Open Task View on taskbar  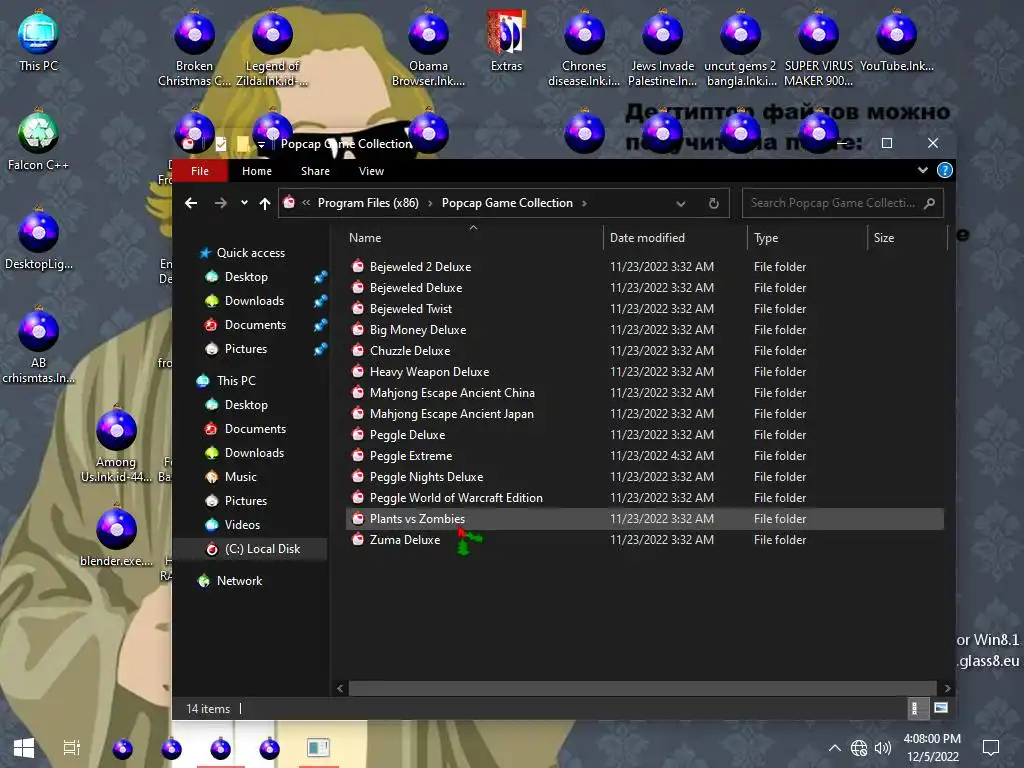(x=71, y=748)
